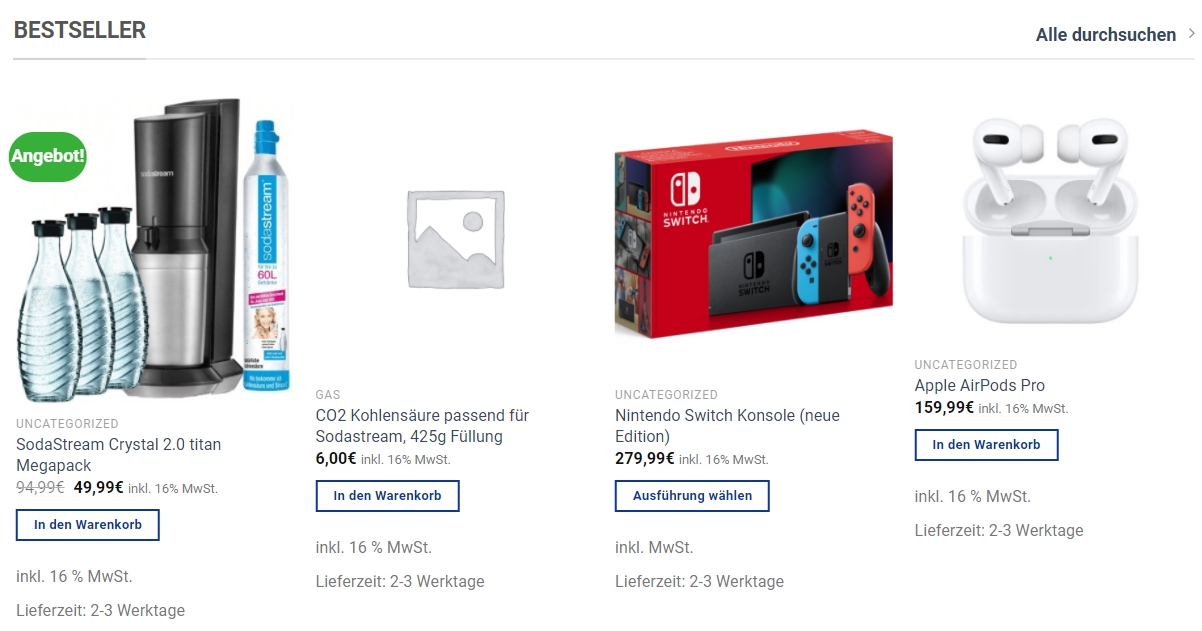1202x631 pixels.
Task: Click the 49,99€ sale price of SodaStream
Action: tap(99, 488)
